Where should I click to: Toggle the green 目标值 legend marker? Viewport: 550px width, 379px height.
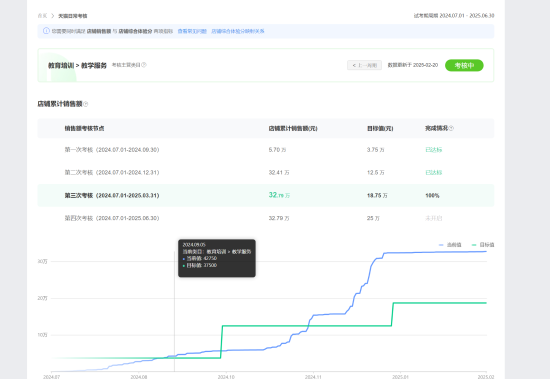[474, 245]
